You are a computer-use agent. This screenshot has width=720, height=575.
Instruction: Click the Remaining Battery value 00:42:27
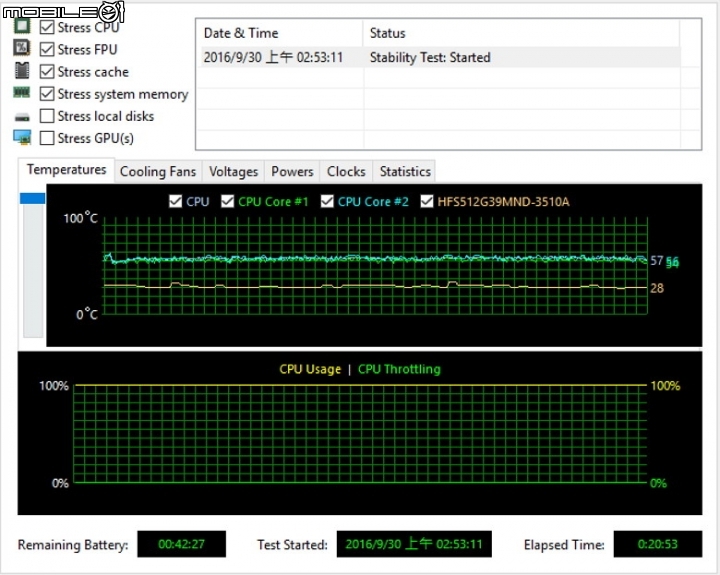[x=181, y=544]
